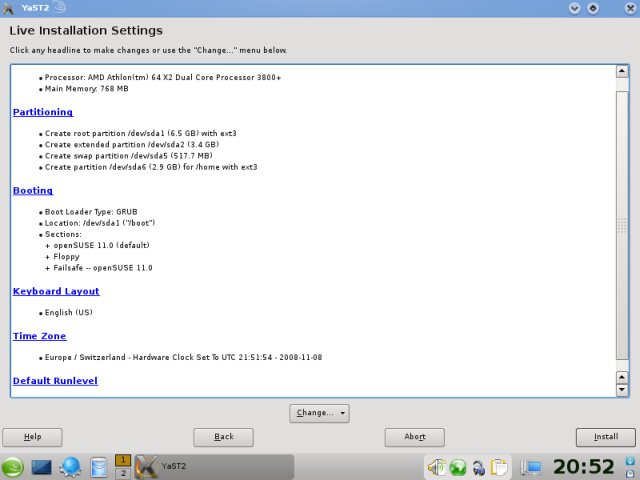Screen dimensions: 640x480
Task: Start installation with Install button
Action: tap(606, 437)
